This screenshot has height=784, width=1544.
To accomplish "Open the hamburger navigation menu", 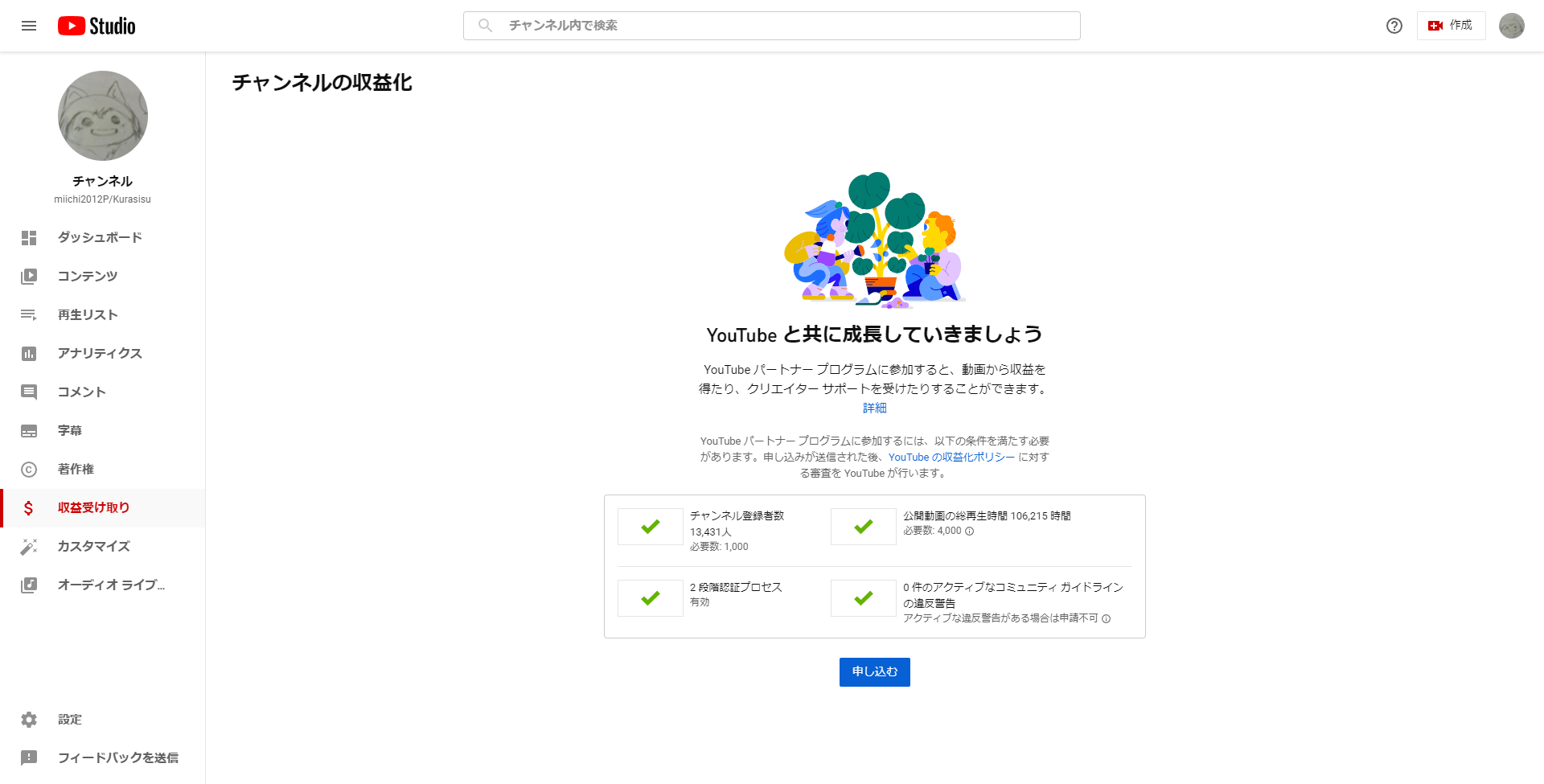I will pyautogui.click(x=29, y=26).
